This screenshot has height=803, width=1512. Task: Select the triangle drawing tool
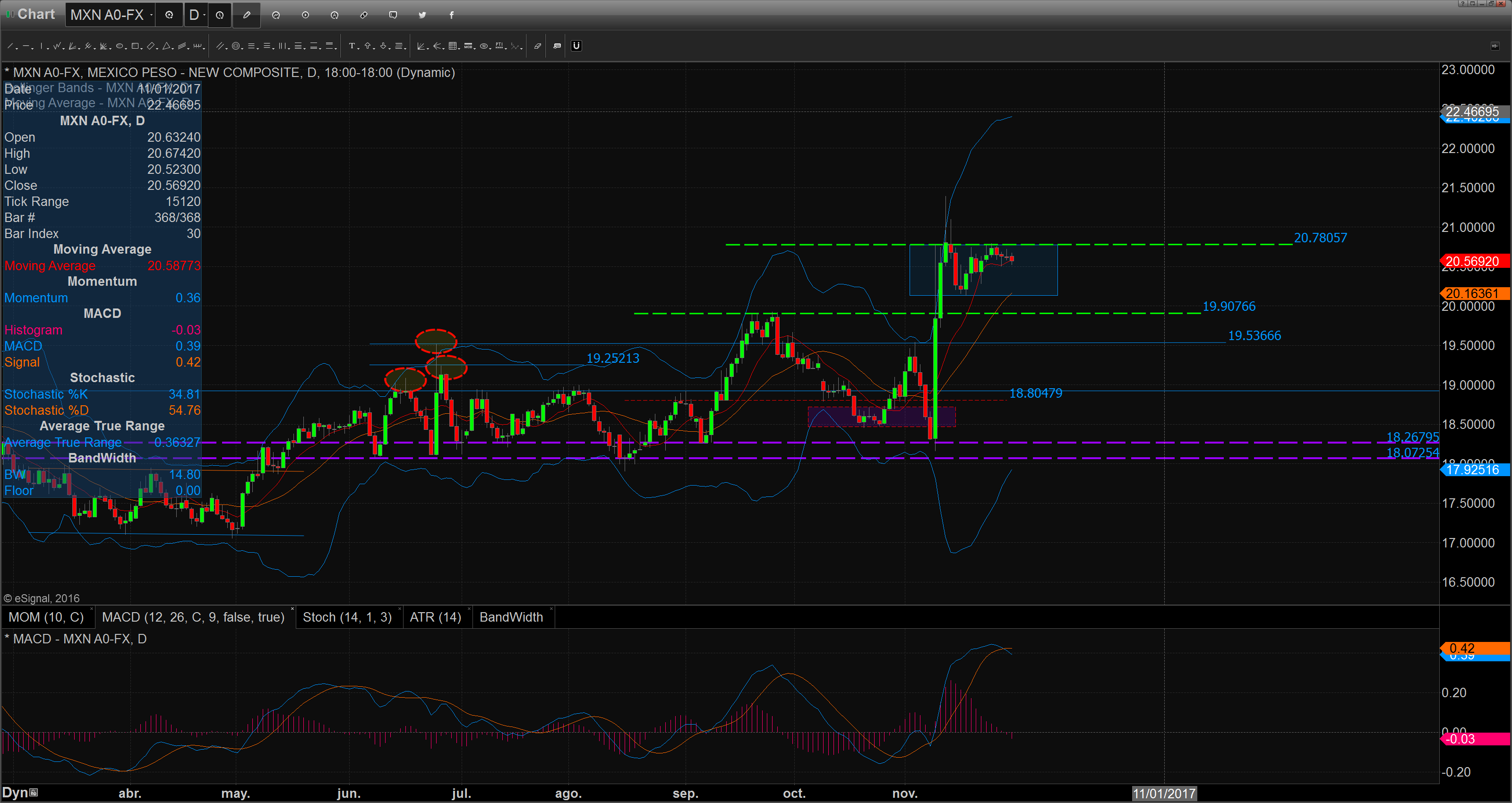coord(166,46)
